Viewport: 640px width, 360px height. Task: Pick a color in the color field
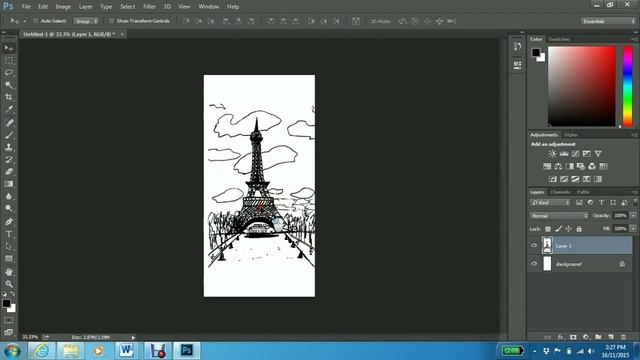(x=582, y=86)
